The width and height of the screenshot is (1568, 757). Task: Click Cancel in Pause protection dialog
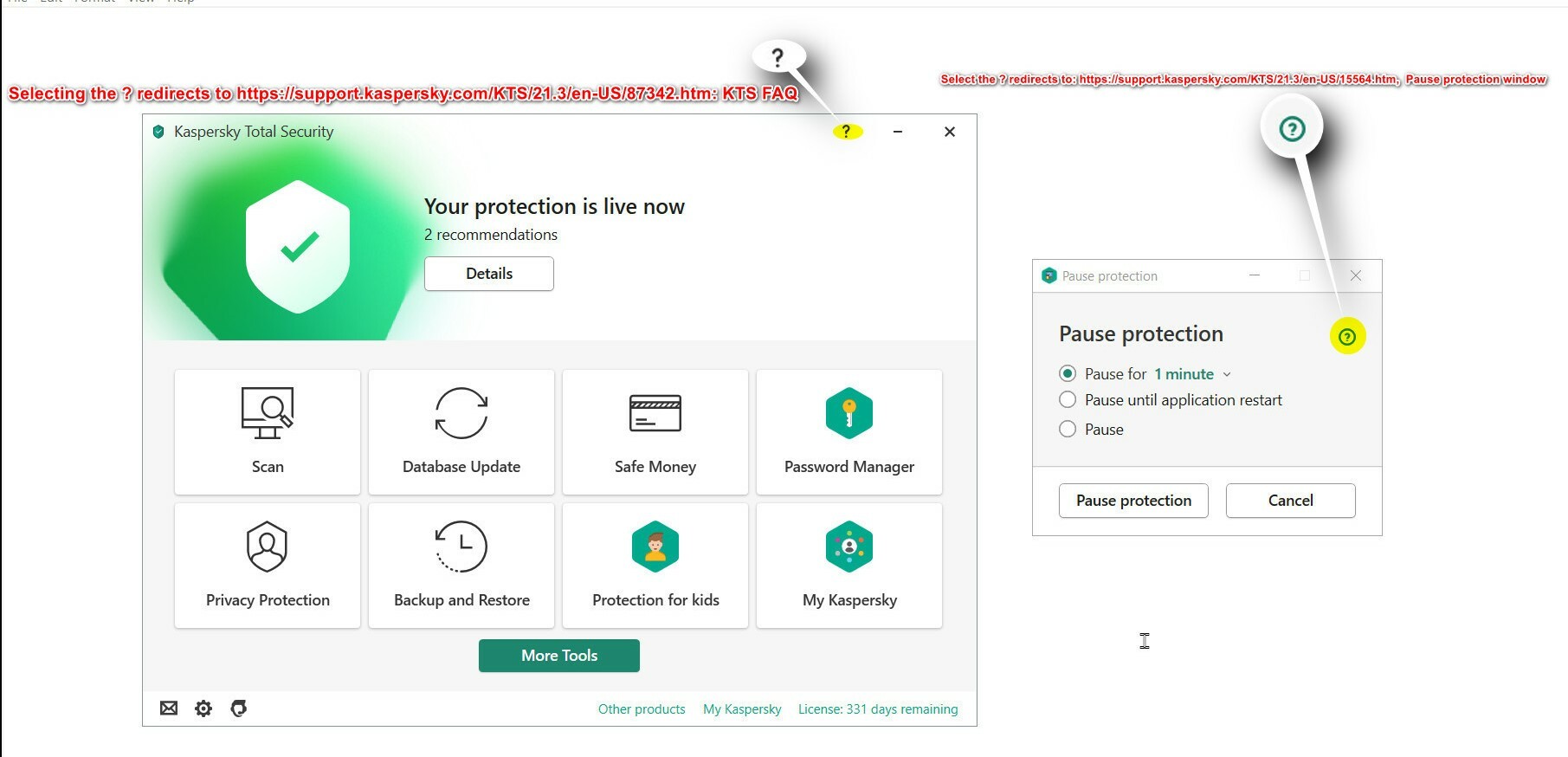(1291, 501)
